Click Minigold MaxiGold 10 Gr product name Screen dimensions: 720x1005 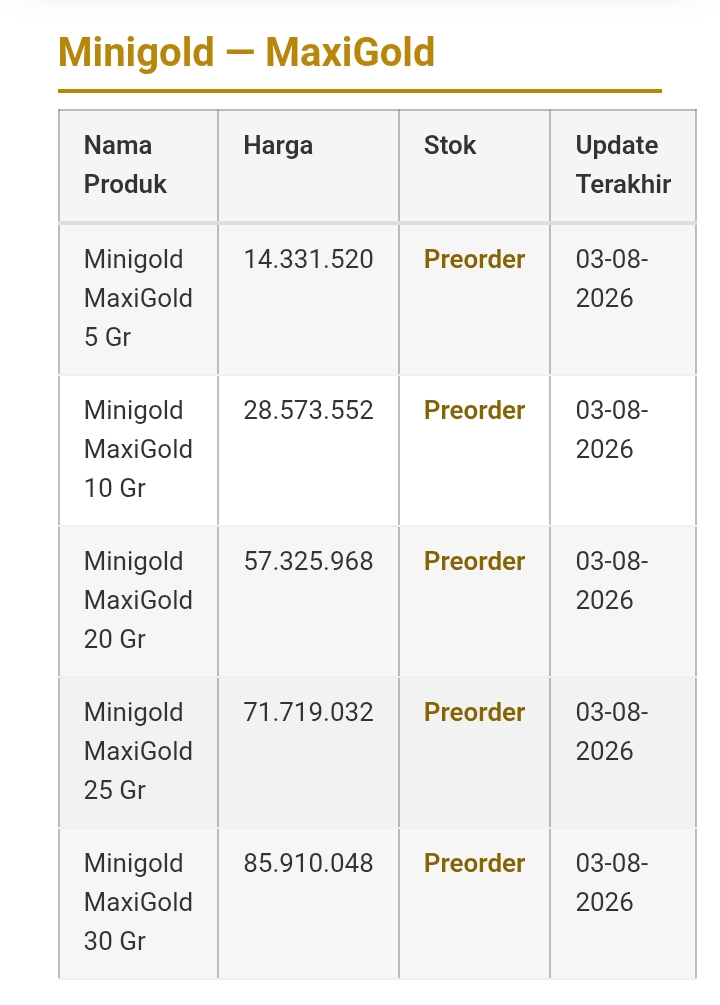[x=138, y=449]
